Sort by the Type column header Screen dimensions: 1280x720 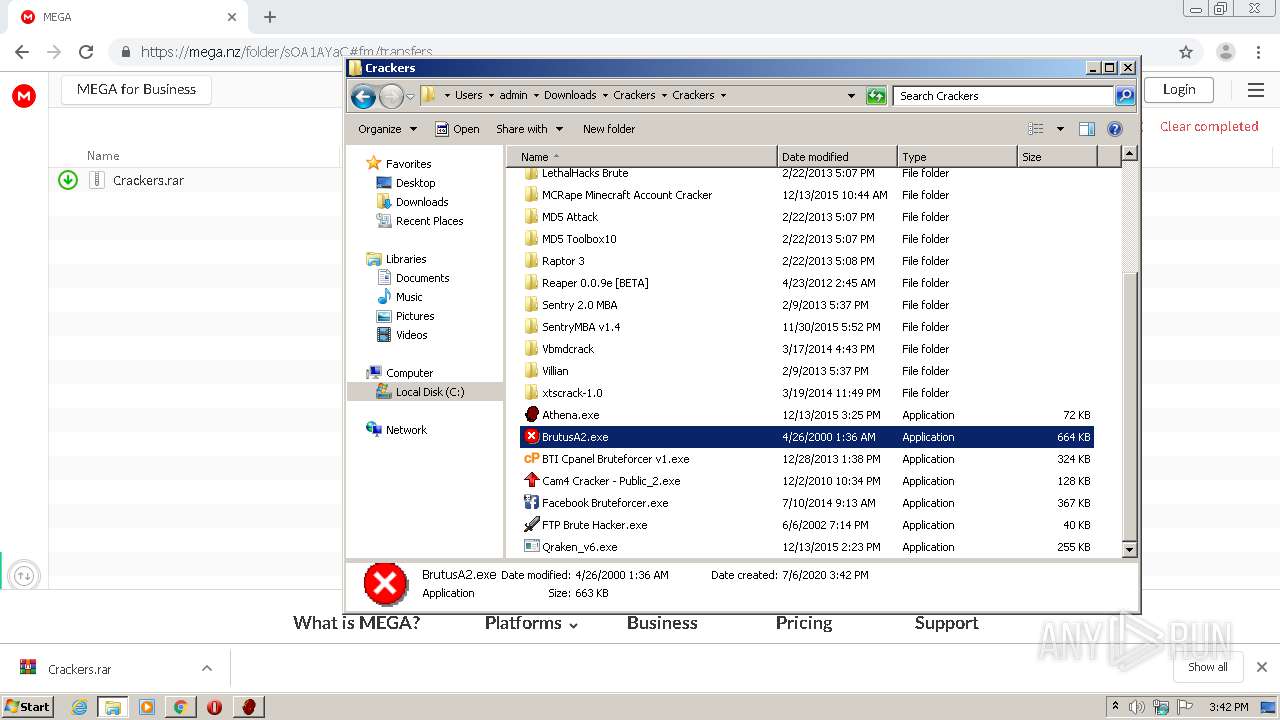[x=957, y=157]
